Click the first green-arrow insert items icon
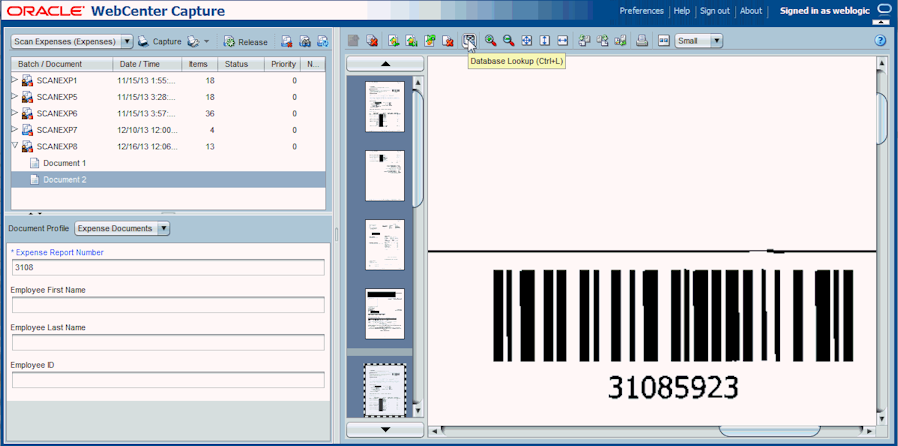 click(393, 41)
